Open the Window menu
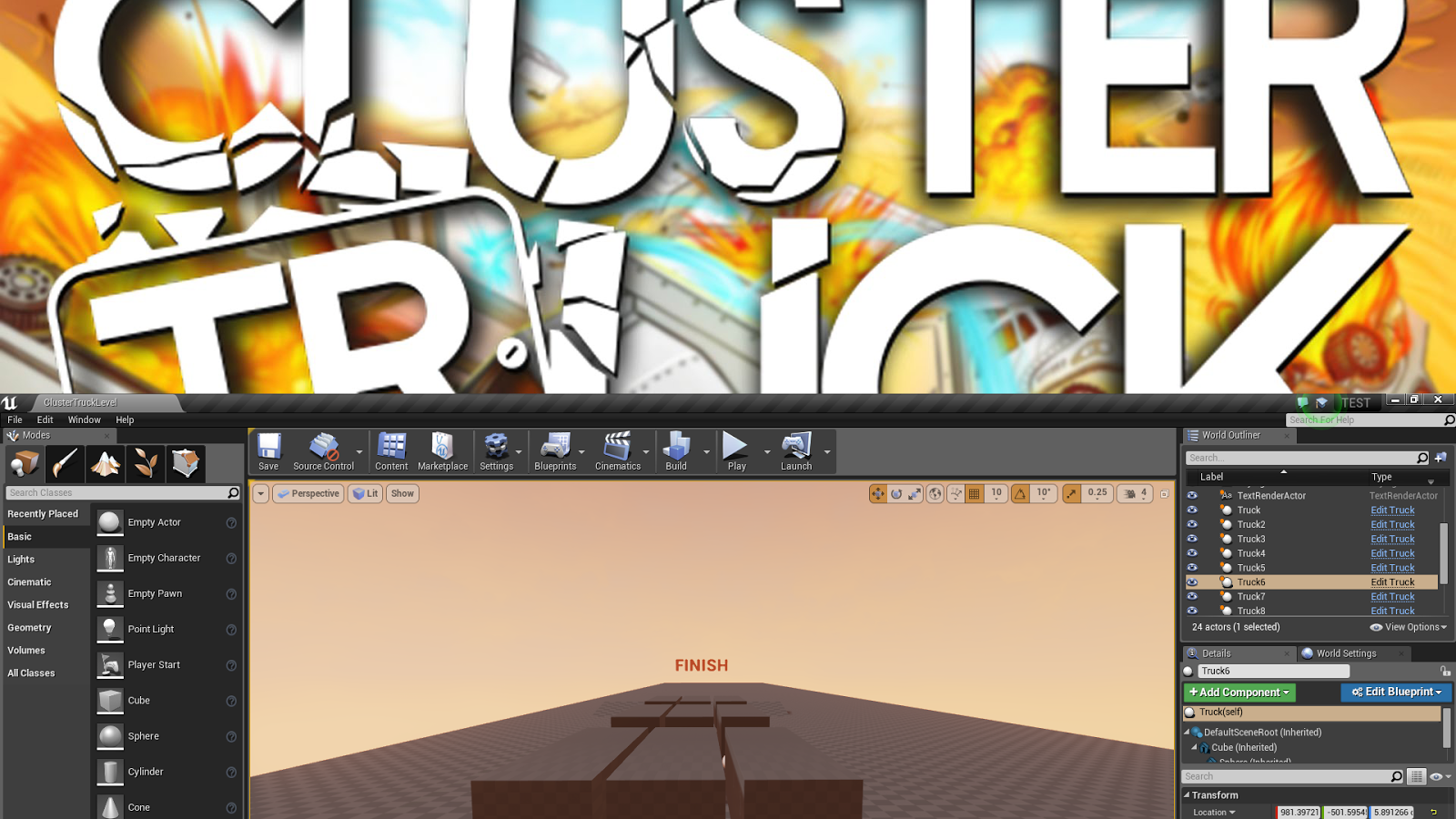Image resolution: width=1456 pixels, height=819 pixels. [84, 420]
